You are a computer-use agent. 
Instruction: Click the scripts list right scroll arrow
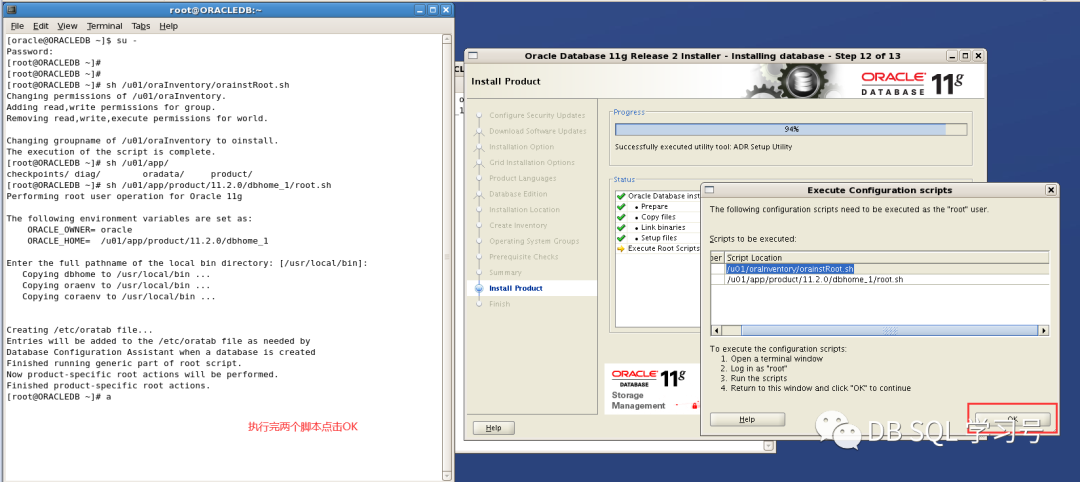click(x=1044, y=331)
